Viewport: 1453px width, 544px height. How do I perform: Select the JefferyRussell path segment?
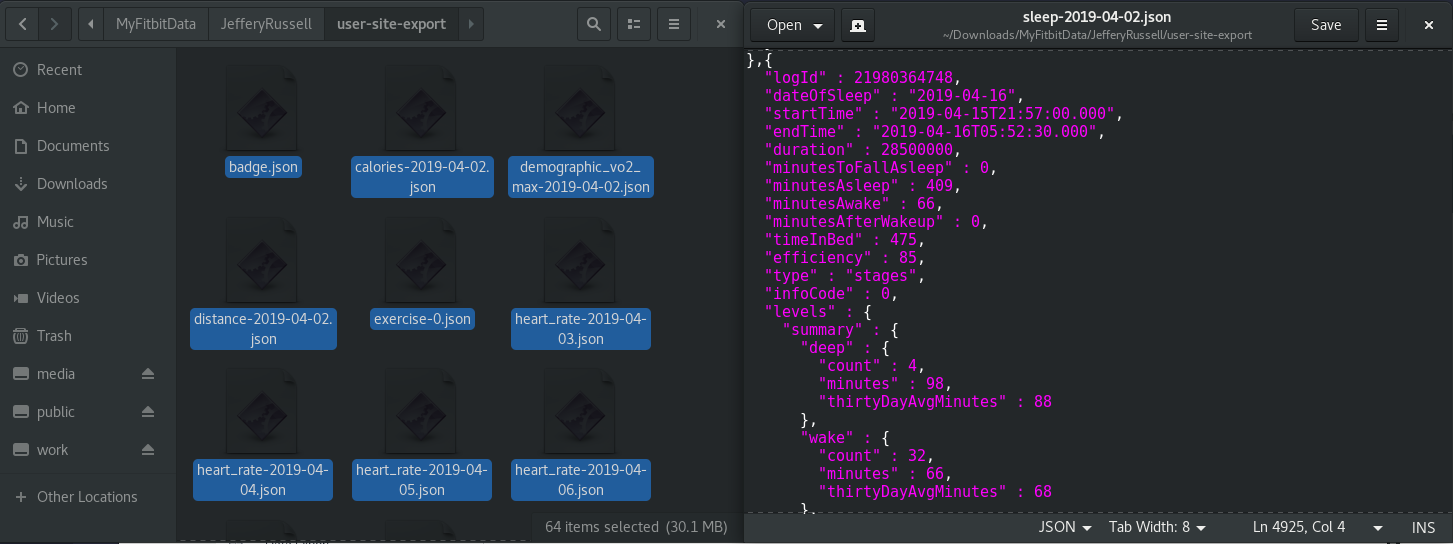pos(266,24)
